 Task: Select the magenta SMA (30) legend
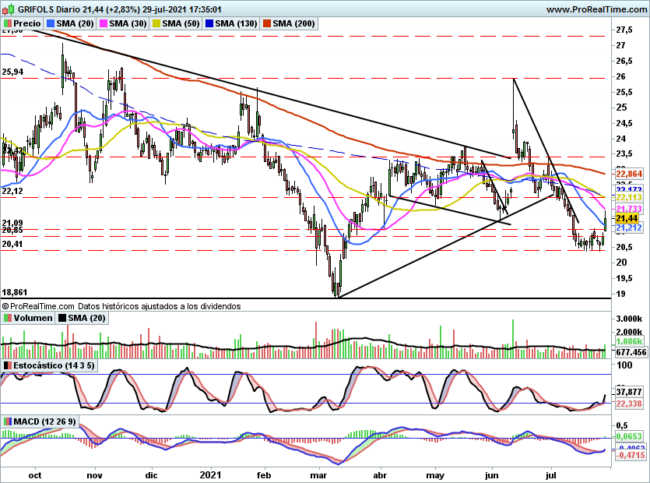click(123, 24)
